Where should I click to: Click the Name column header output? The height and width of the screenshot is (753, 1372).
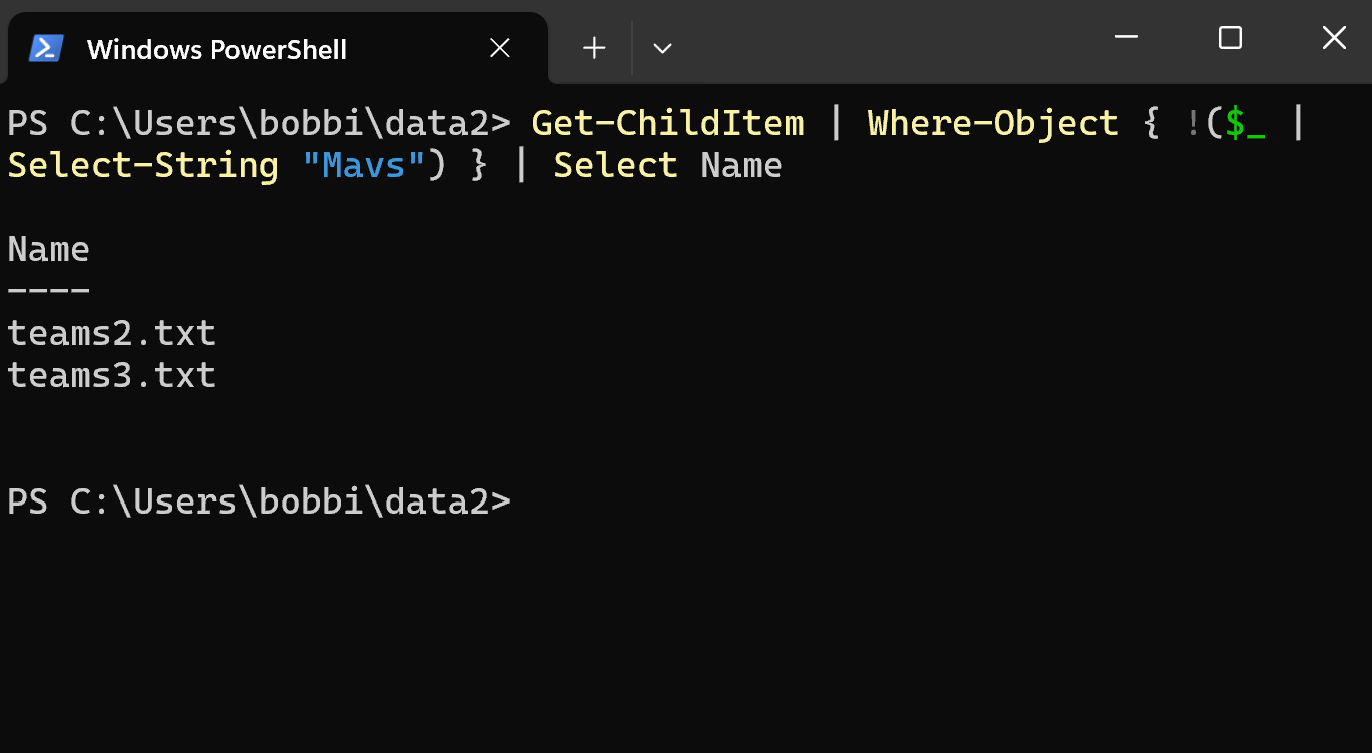tap(48, 248)
